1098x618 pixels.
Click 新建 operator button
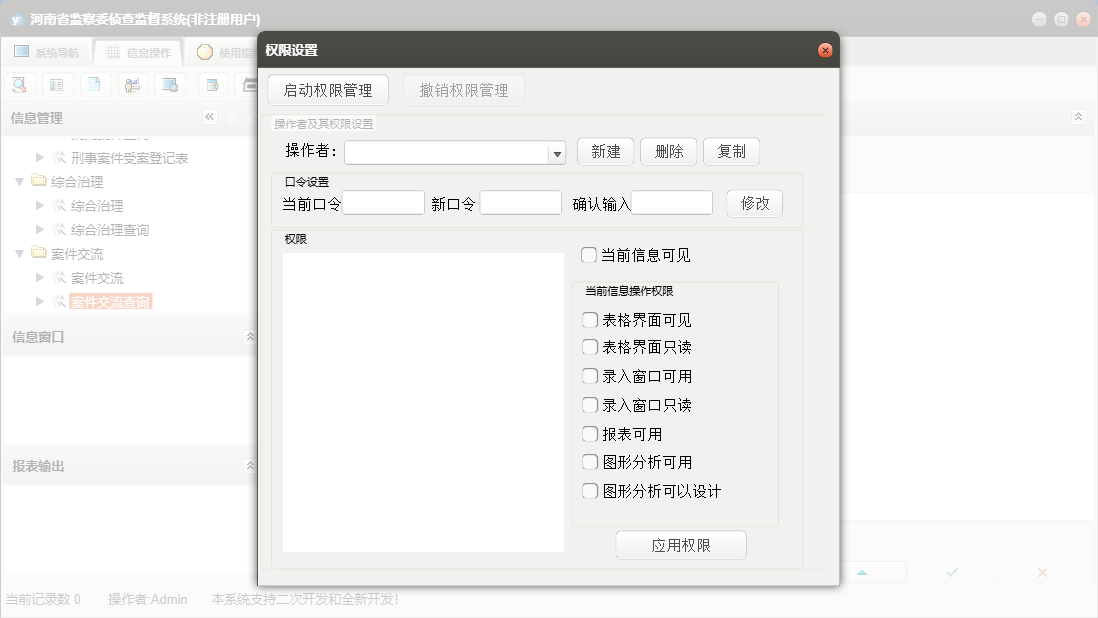click(x=606, y=151)
